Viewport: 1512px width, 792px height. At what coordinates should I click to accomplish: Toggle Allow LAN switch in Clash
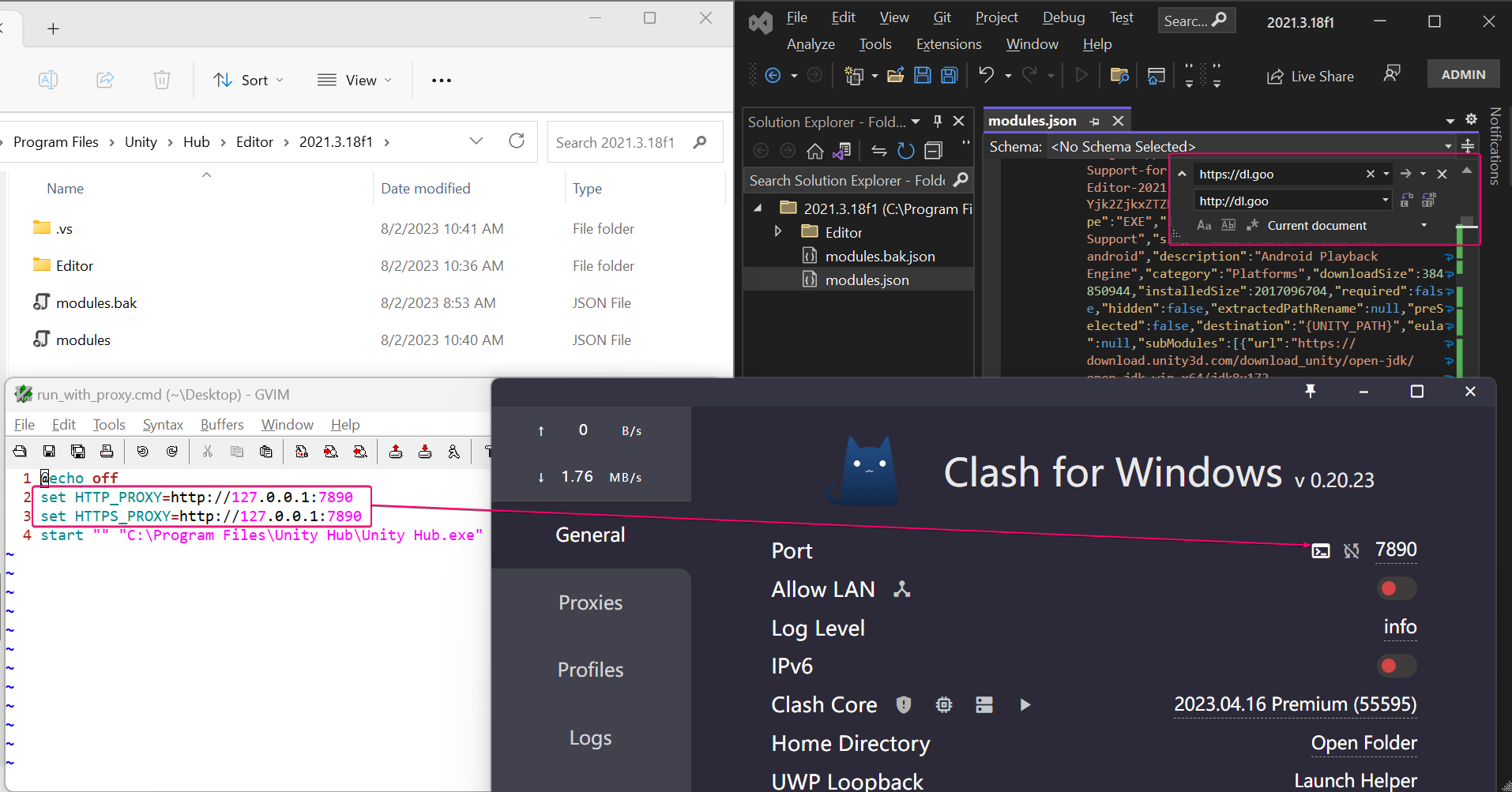[1397, 589]
